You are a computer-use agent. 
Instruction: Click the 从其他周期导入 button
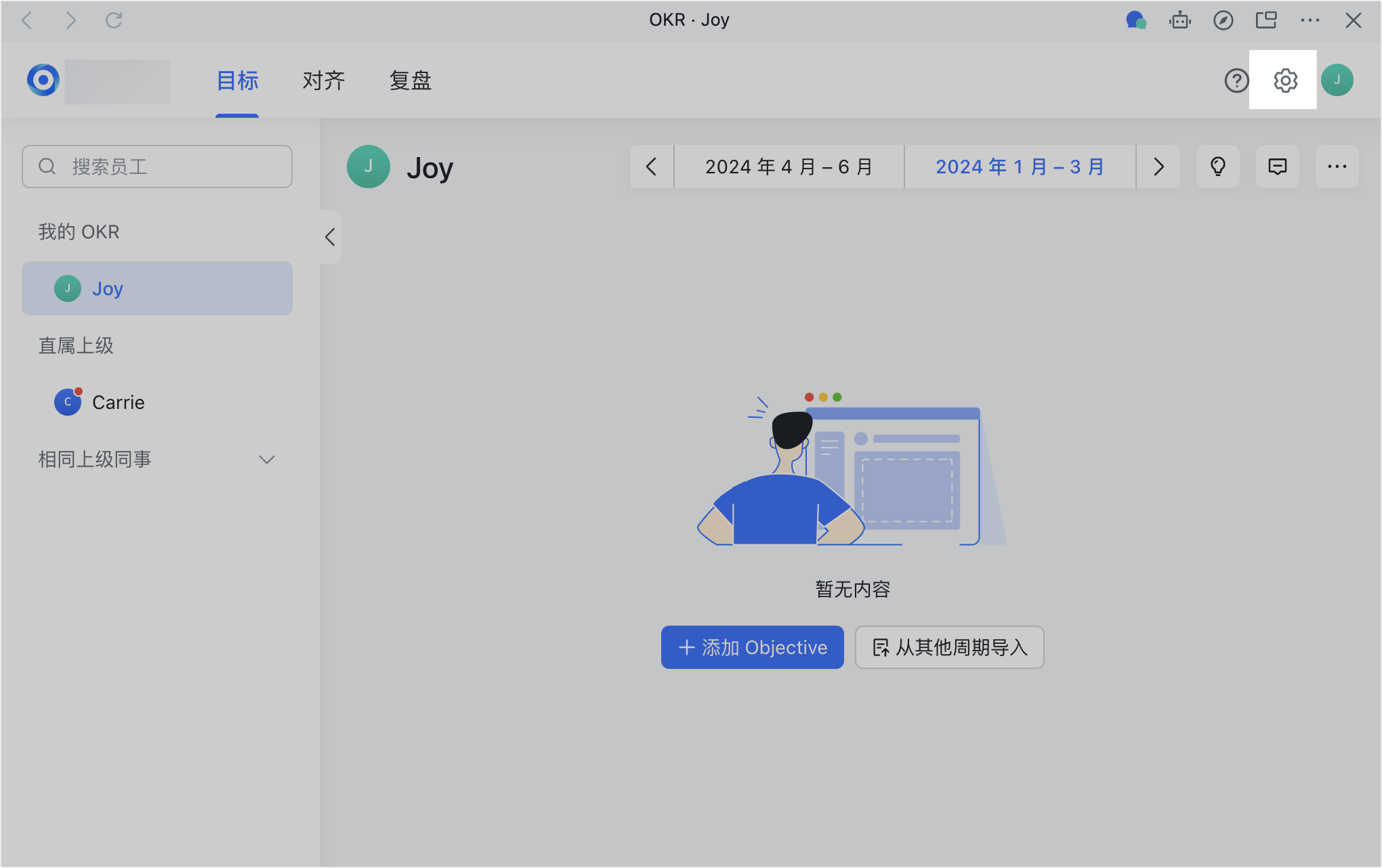coord(949,647)
